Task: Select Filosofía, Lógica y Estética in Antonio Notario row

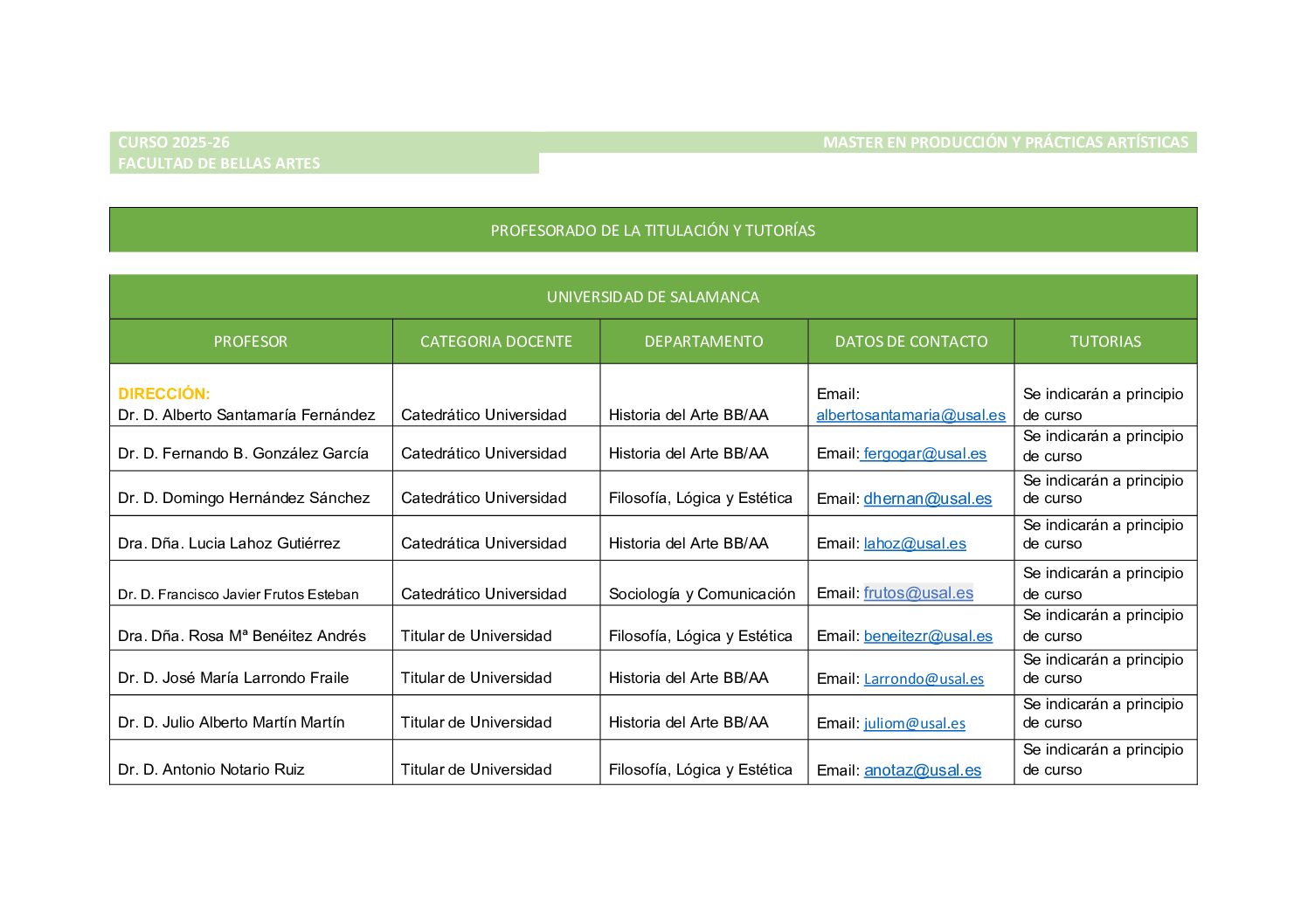Action: pyautogui.click(x=701, y=769)
